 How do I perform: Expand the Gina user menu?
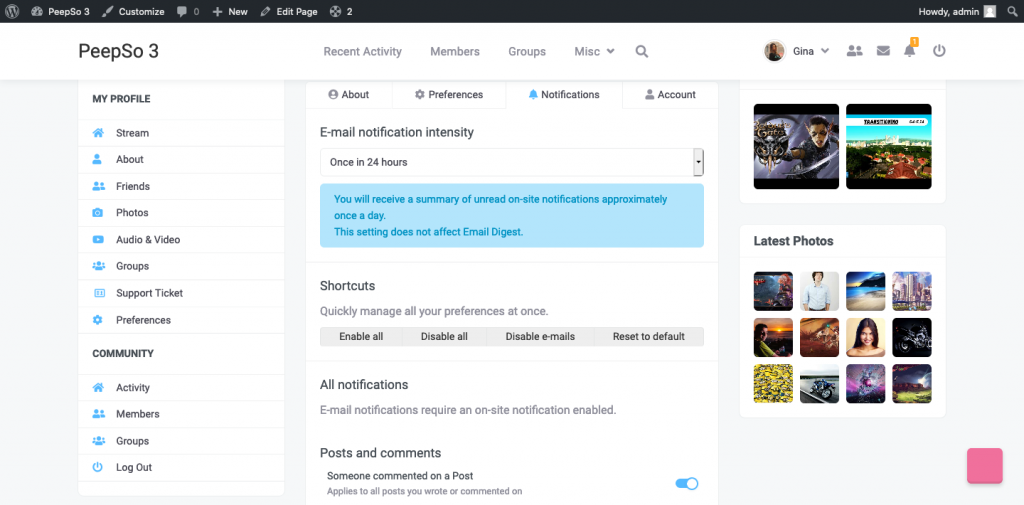tap(796, 51)
